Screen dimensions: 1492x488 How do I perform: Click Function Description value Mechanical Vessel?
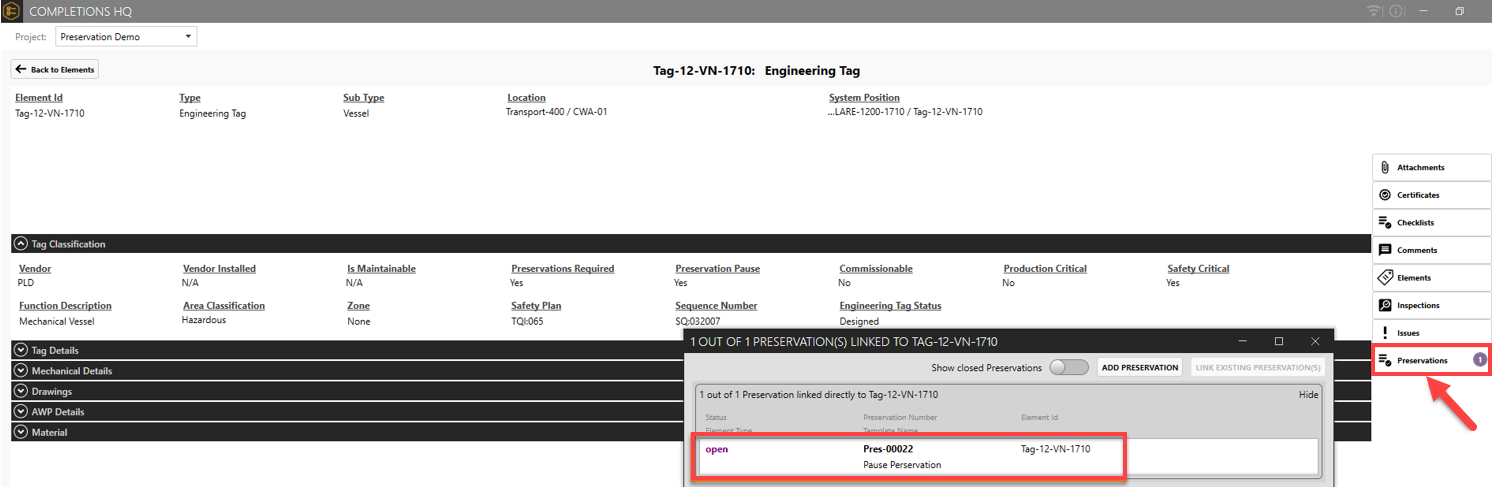(x=55, y=321)
